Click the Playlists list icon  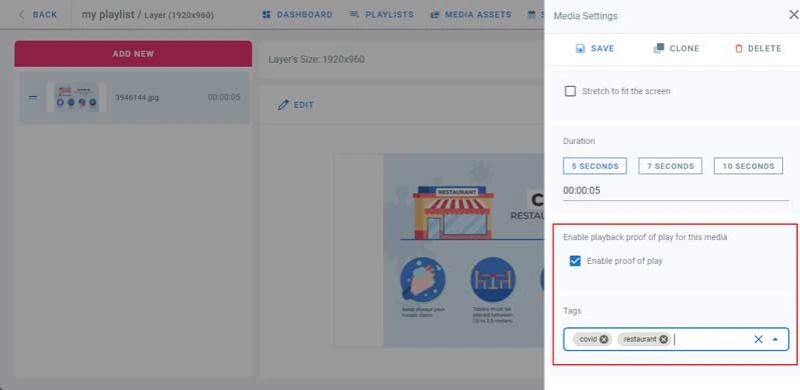(355, 15)
